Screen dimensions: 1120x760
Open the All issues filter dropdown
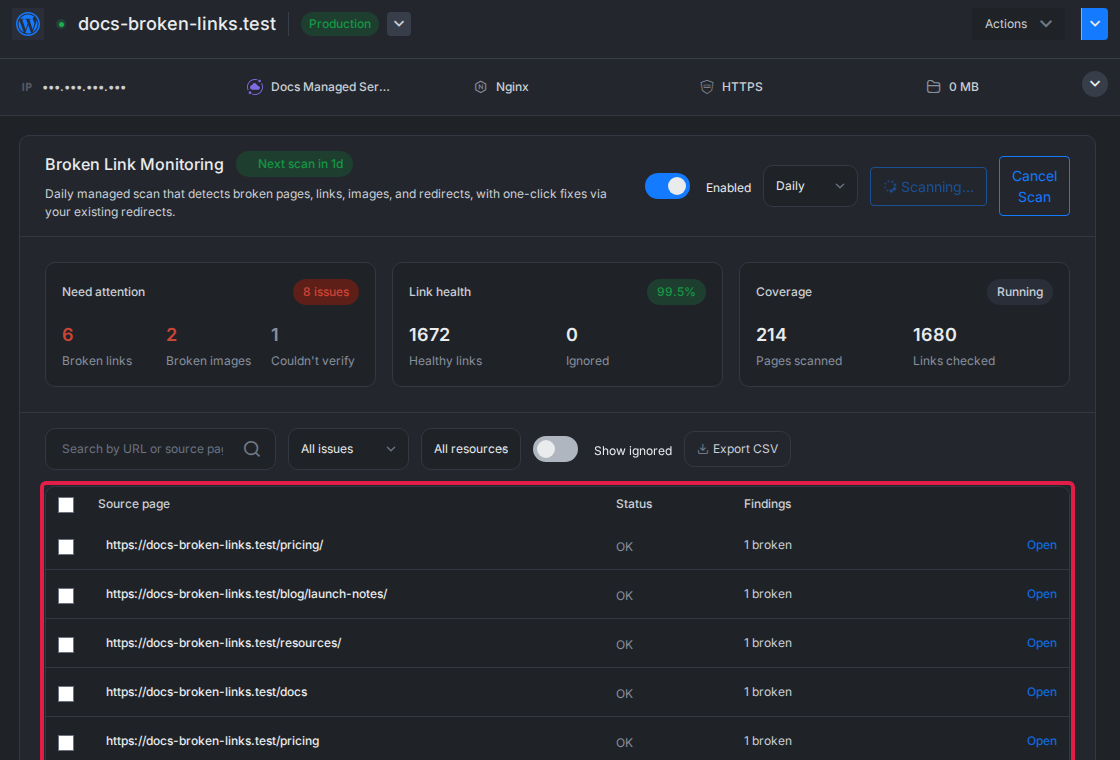349,449
